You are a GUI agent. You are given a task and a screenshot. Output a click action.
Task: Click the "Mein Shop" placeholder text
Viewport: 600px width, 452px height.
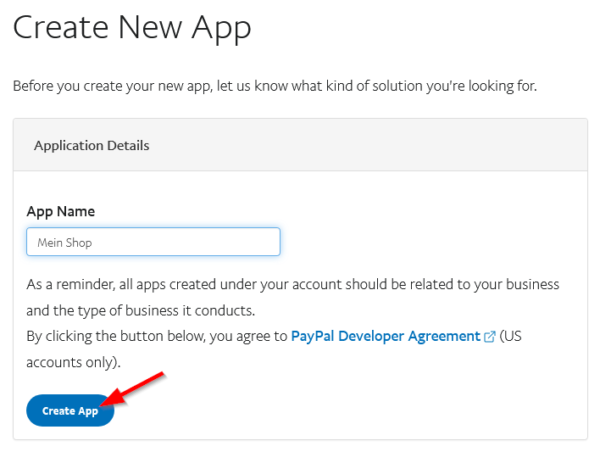click(x=64, y=242)
